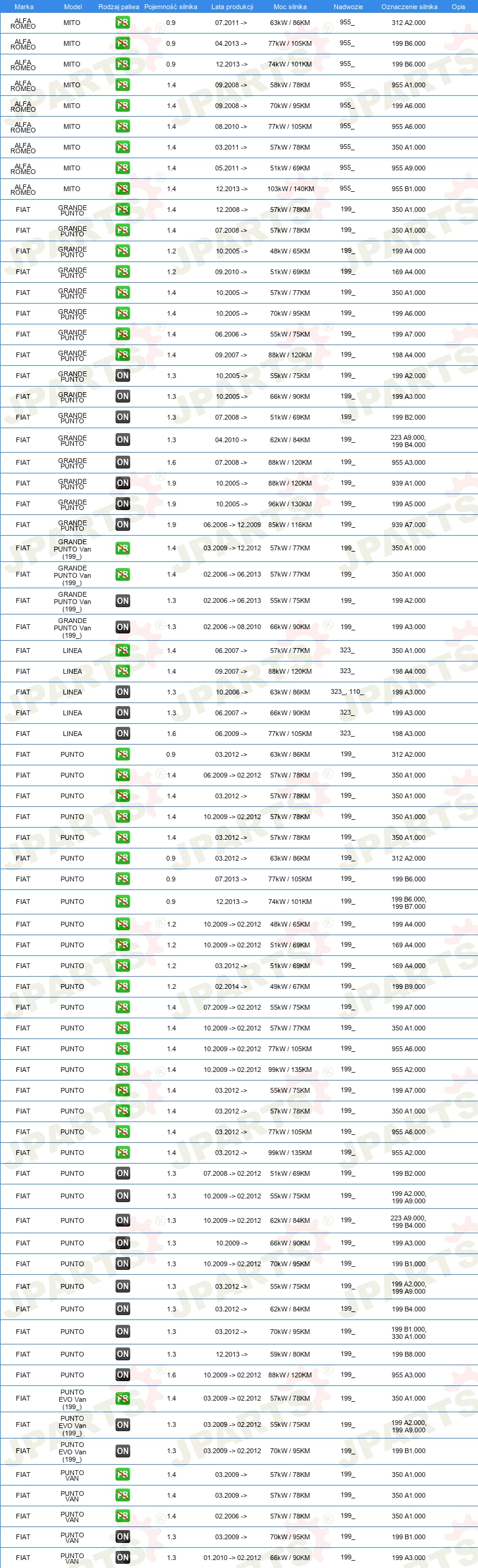Click petrol icon in Grande Punto 12.2008 row
This screenshot has width=478, height=1568.
122,210
